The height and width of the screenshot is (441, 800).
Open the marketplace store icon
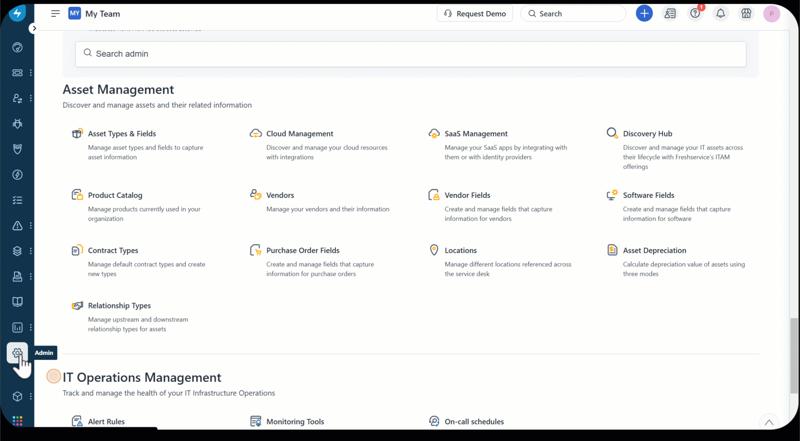[x=746, y=14]
